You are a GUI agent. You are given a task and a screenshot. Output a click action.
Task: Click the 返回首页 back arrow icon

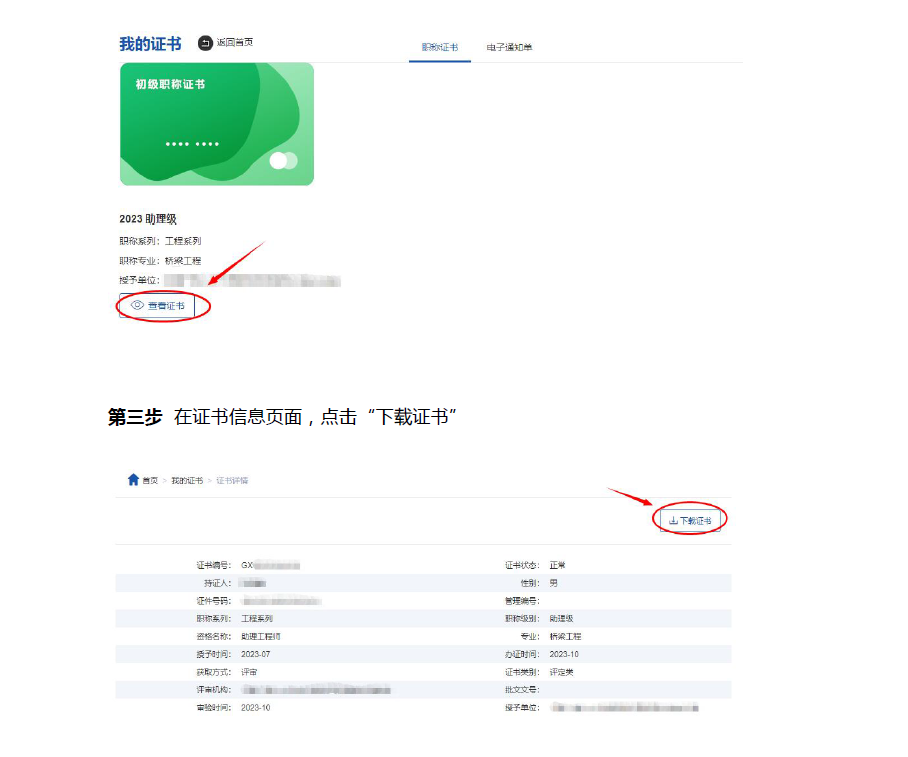coord(205,42)
